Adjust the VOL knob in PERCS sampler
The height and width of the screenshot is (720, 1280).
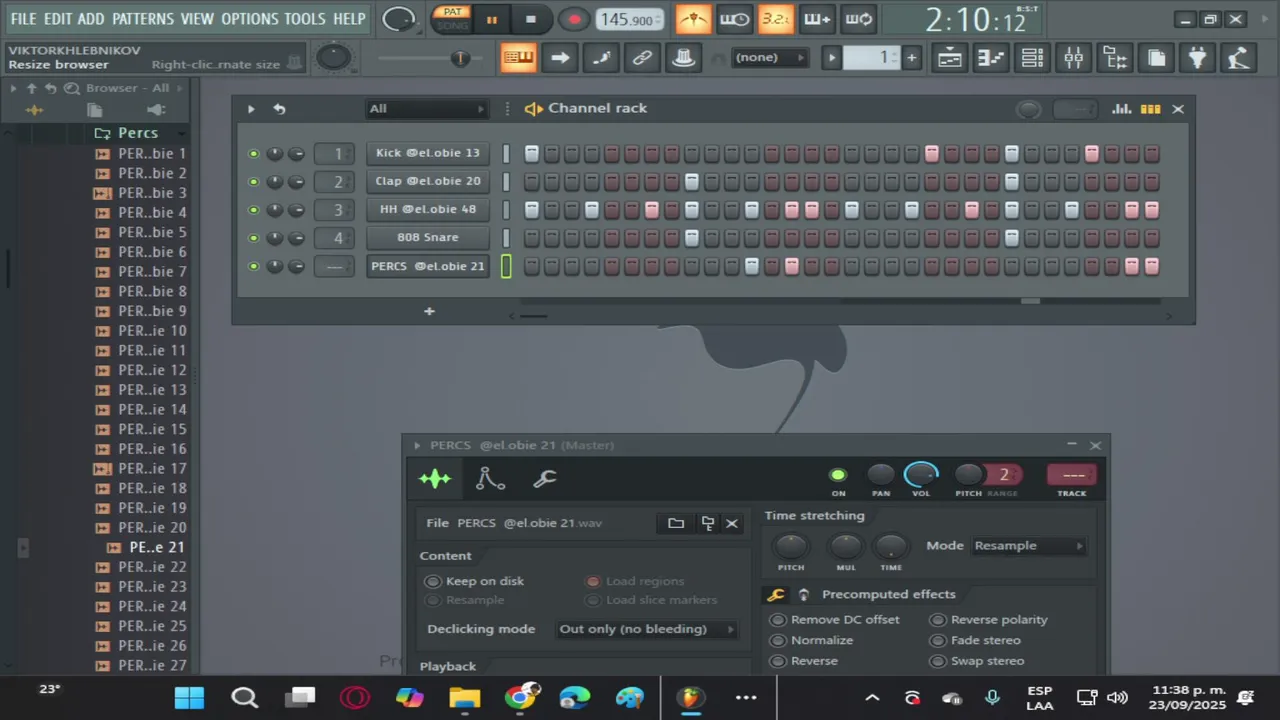pos(921,475)
